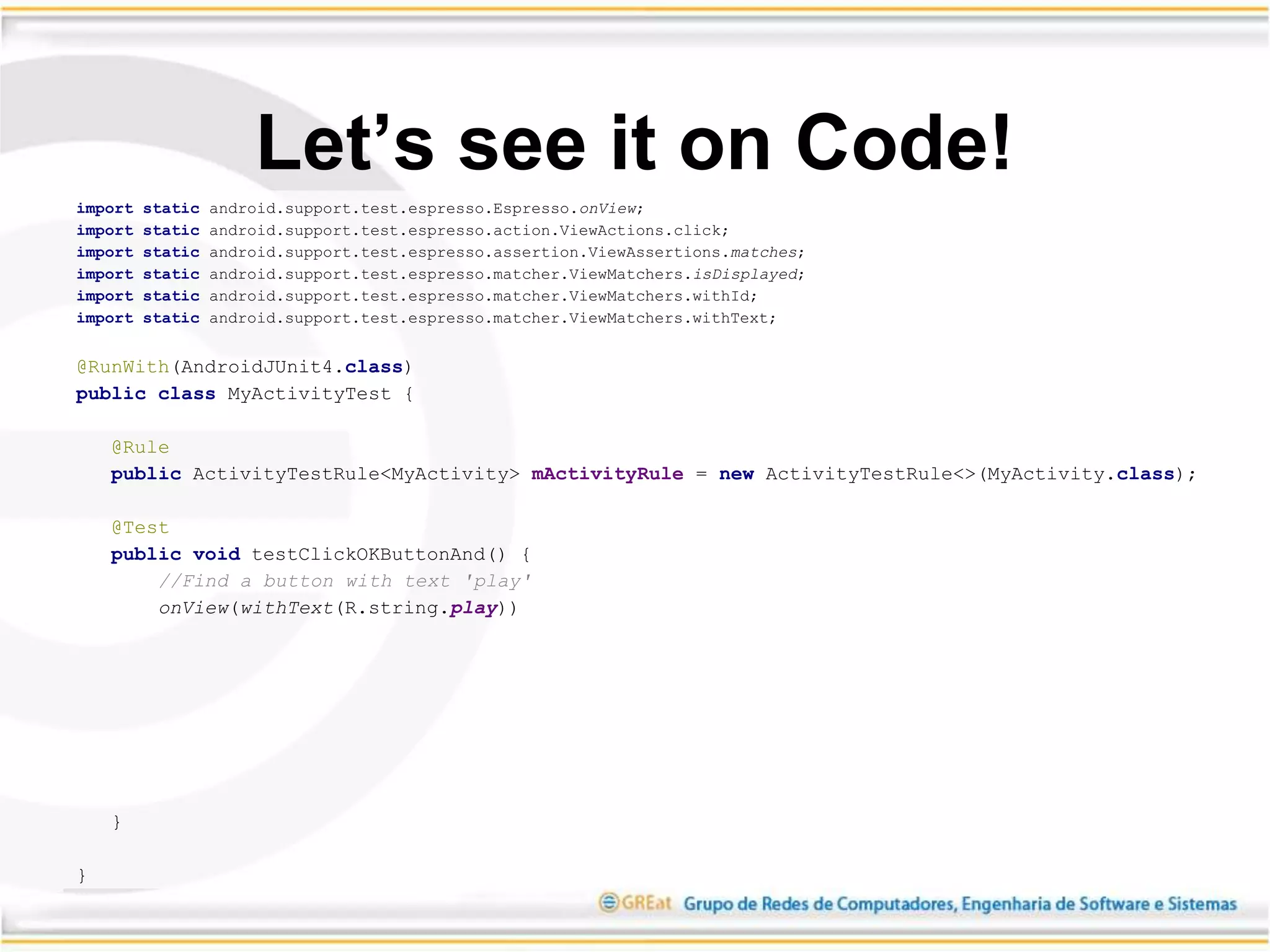1270x952 pixels.
Task: Click the GREat logo icon
Action: (x=609, y=902)
